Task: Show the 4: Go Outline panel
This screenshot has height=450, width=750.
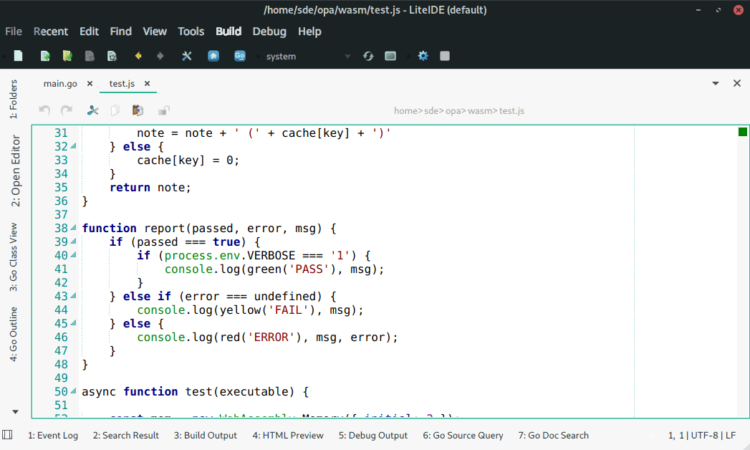Action: click(x=13, y=334)
